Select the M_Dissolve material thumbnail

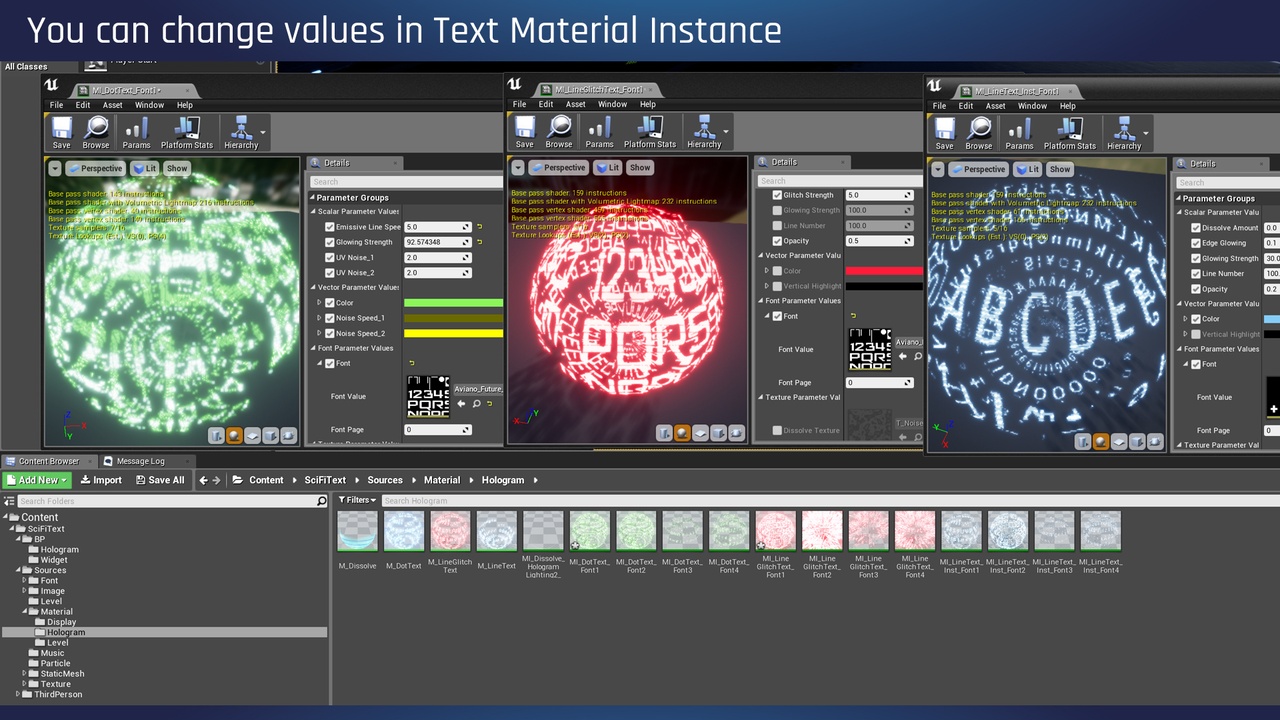click(357, 531)
